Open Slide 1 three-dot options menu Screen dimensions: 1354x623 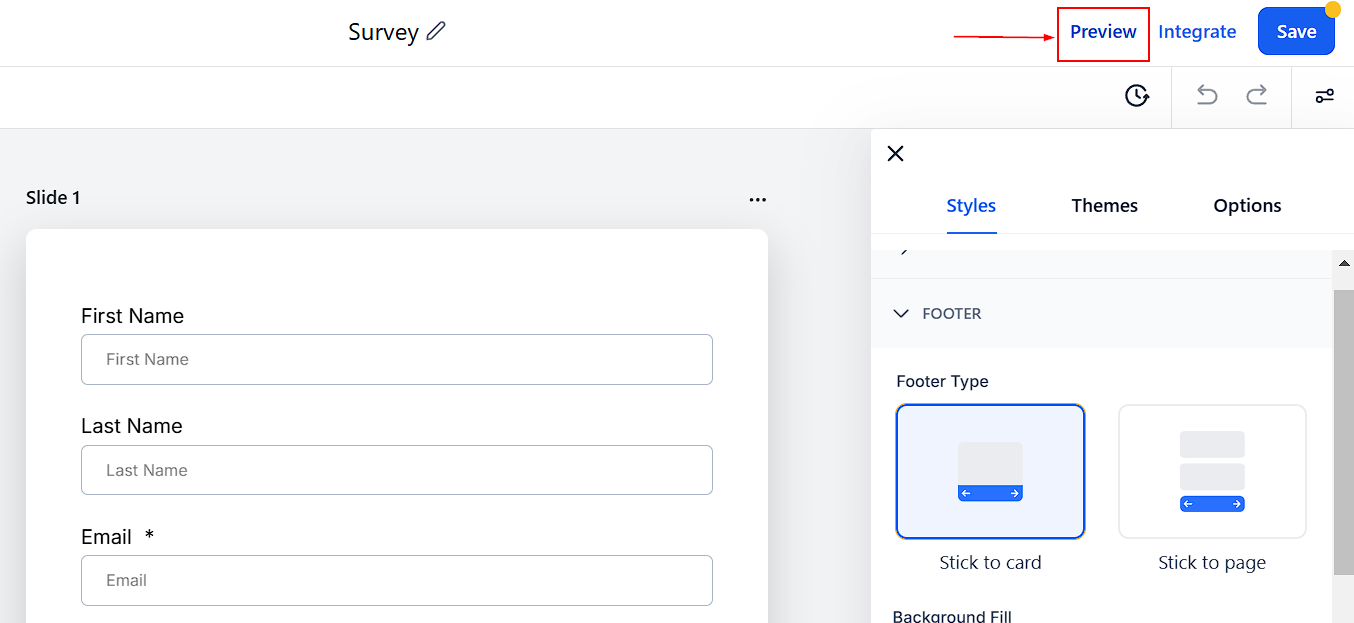[x=757, y=199]
